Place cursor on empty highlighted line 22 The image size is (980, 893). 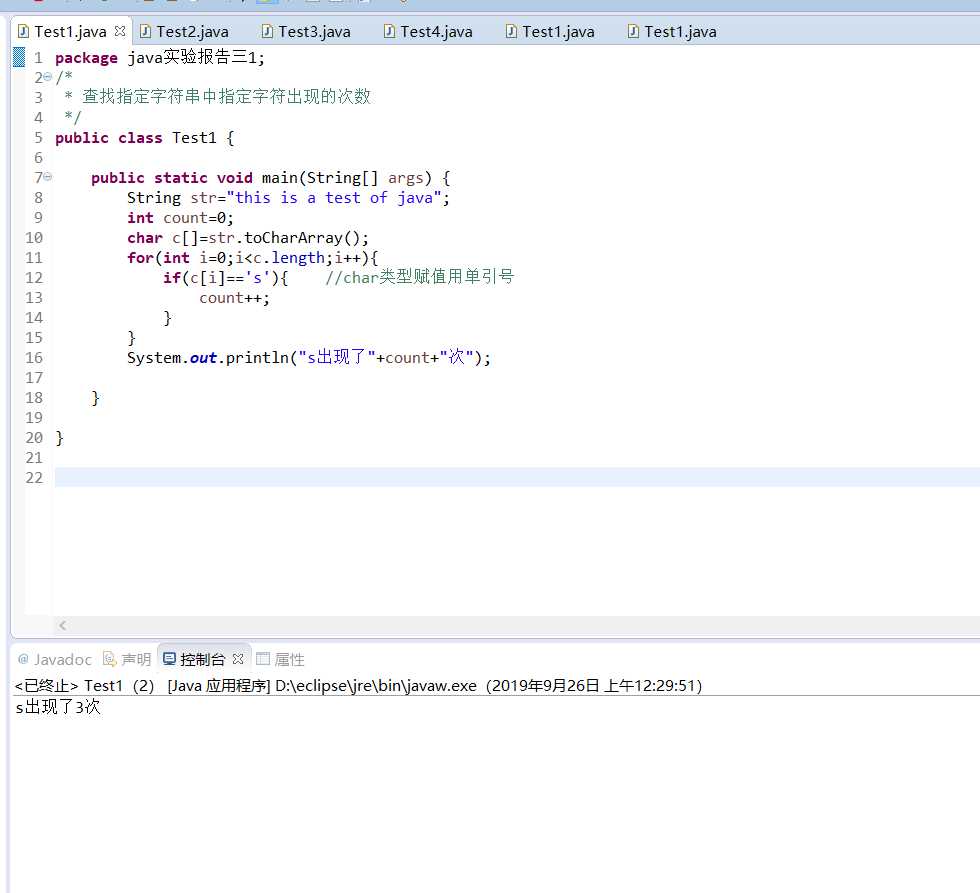[x=516, y=477]
